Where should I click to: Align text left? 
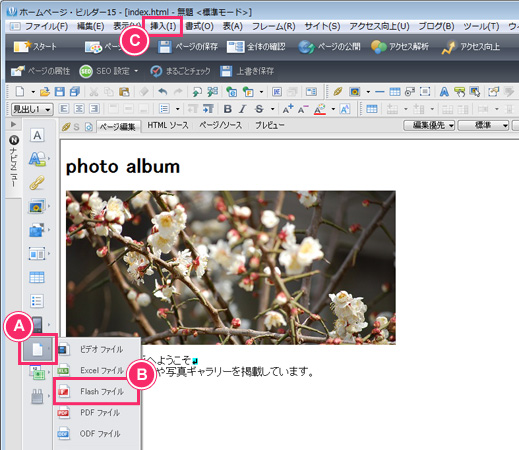tap(64, 109)
